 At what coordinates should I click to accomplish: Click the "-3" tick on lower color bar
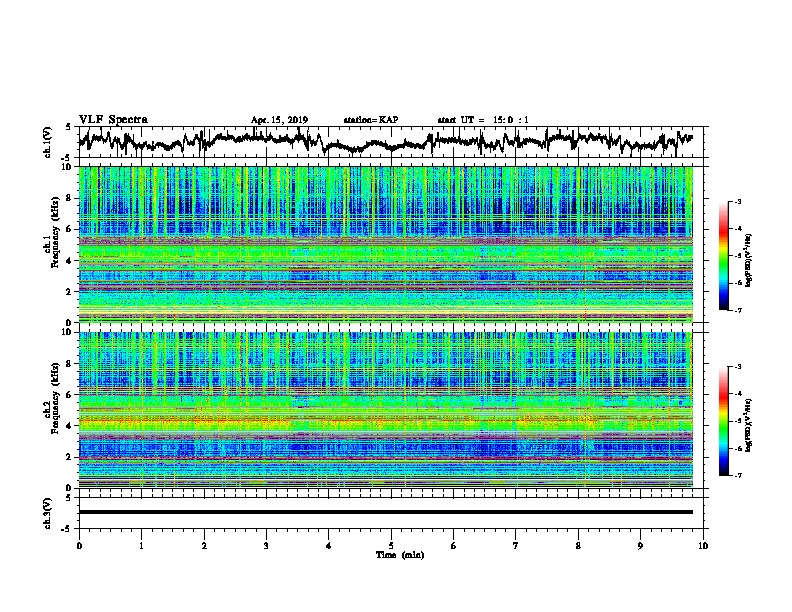[x=737, y=367]
